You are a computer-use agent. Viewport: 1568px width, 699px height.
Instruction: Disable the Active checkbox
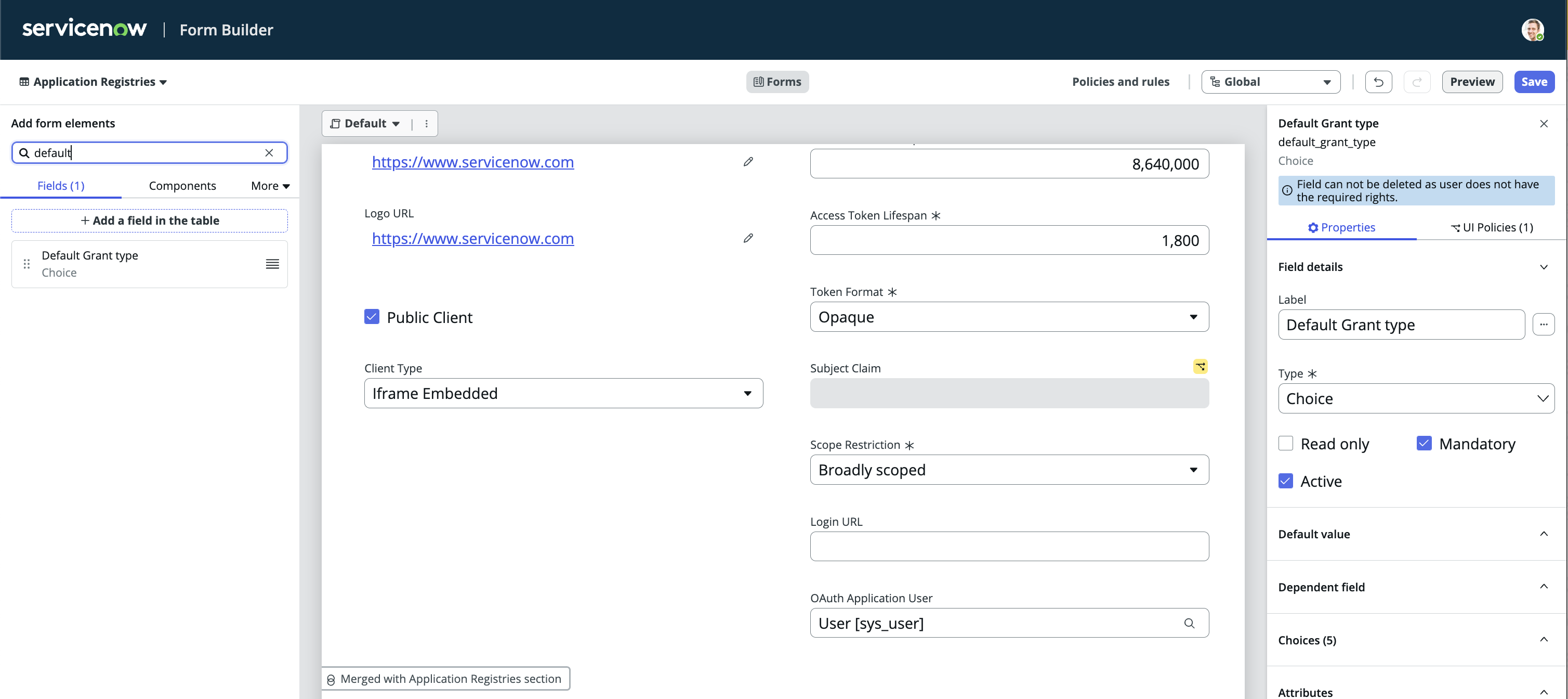(x=1286, y=481)
